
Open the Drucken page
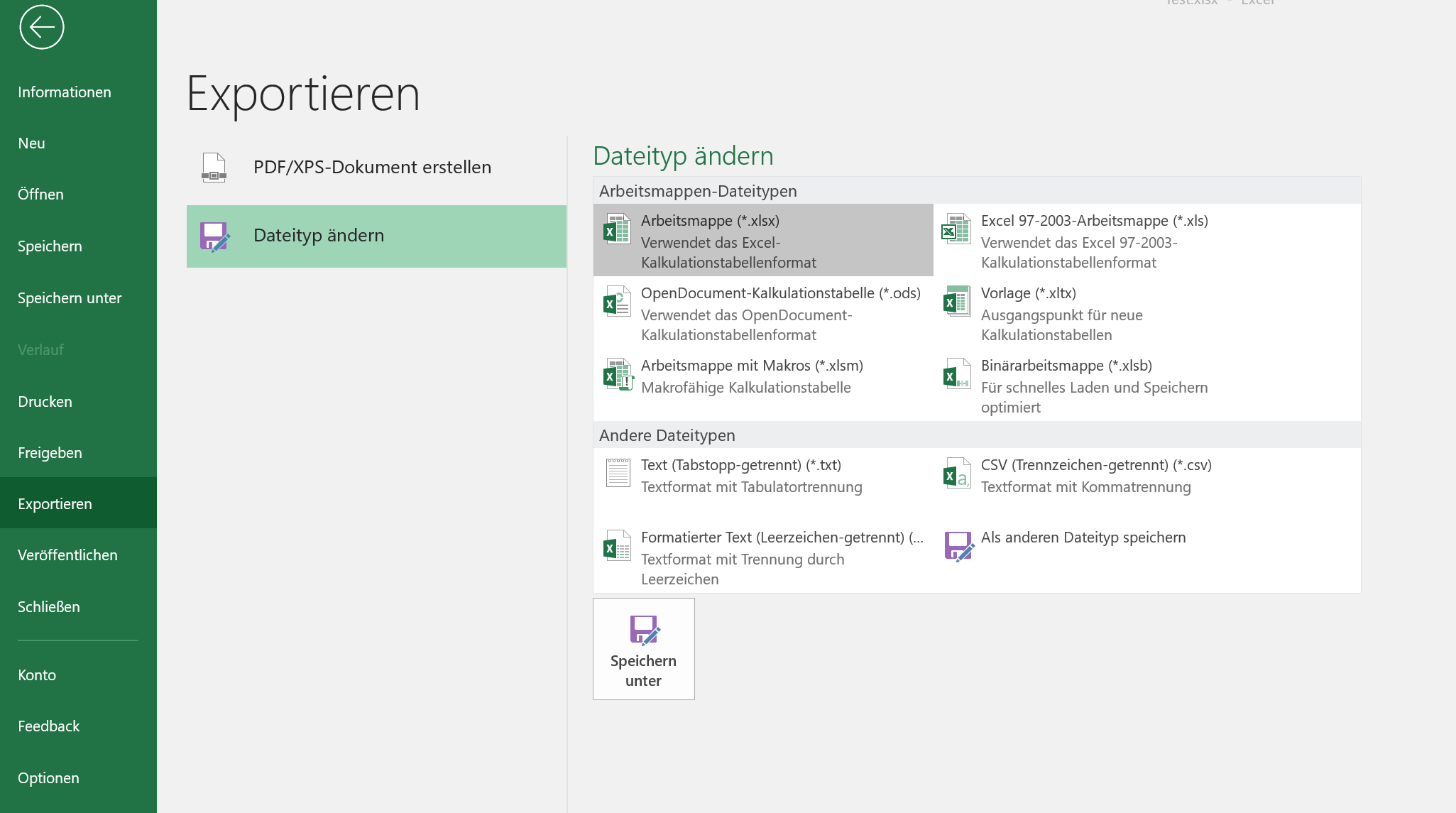click(78, 402)
